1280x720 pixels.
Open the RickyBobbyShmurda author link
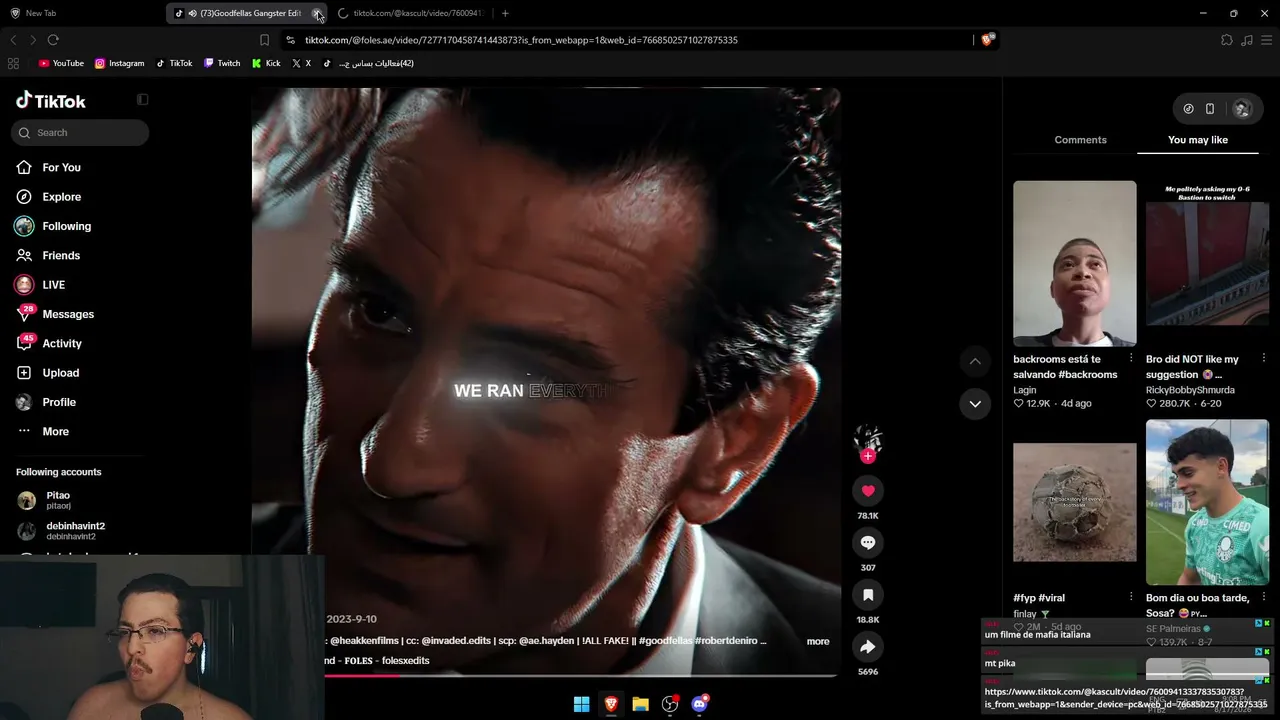pos(1190,390)
